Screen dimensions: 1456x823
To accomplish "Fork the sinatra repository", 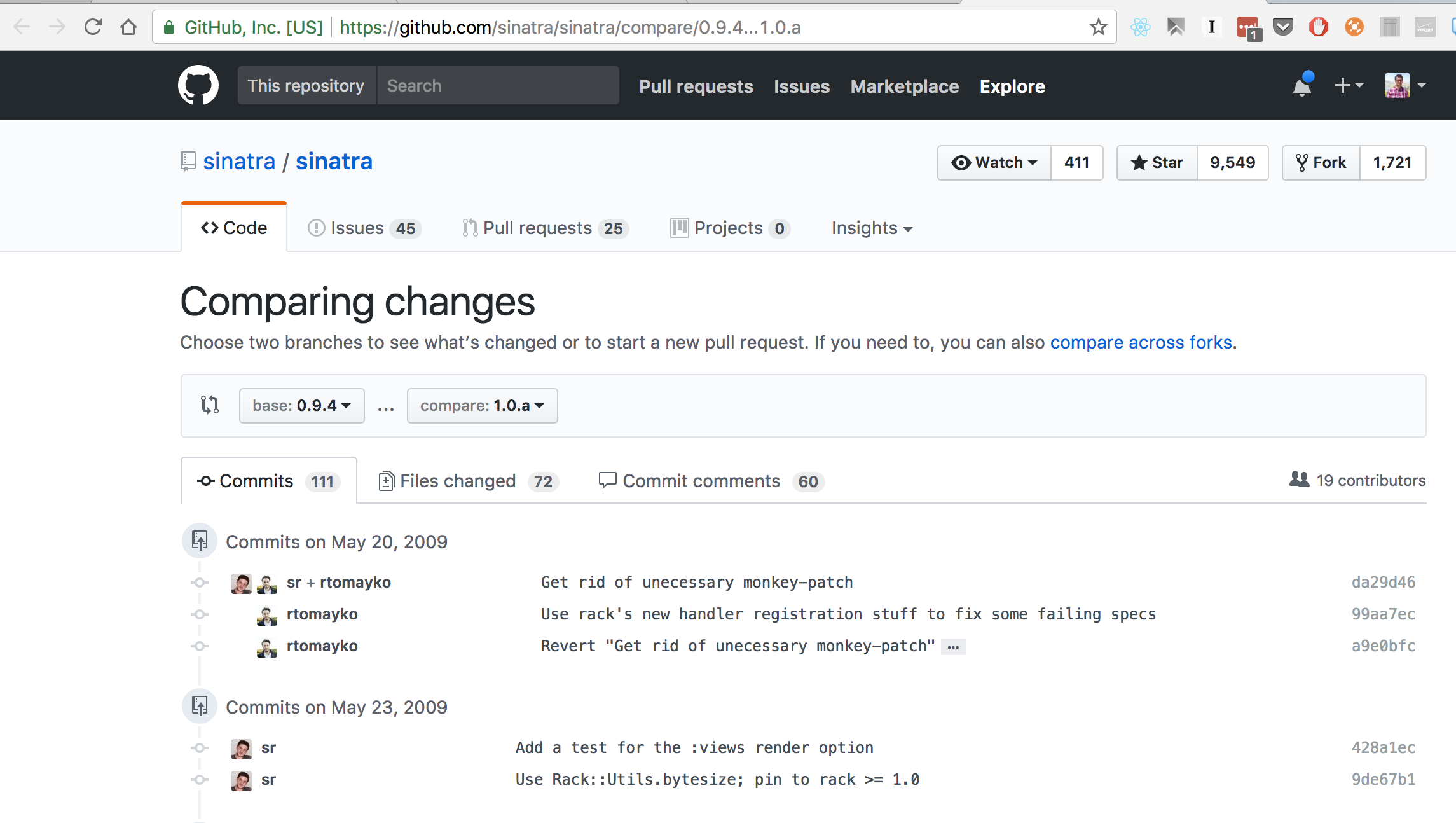I will pyautogui.click(x=1321, y=163).
